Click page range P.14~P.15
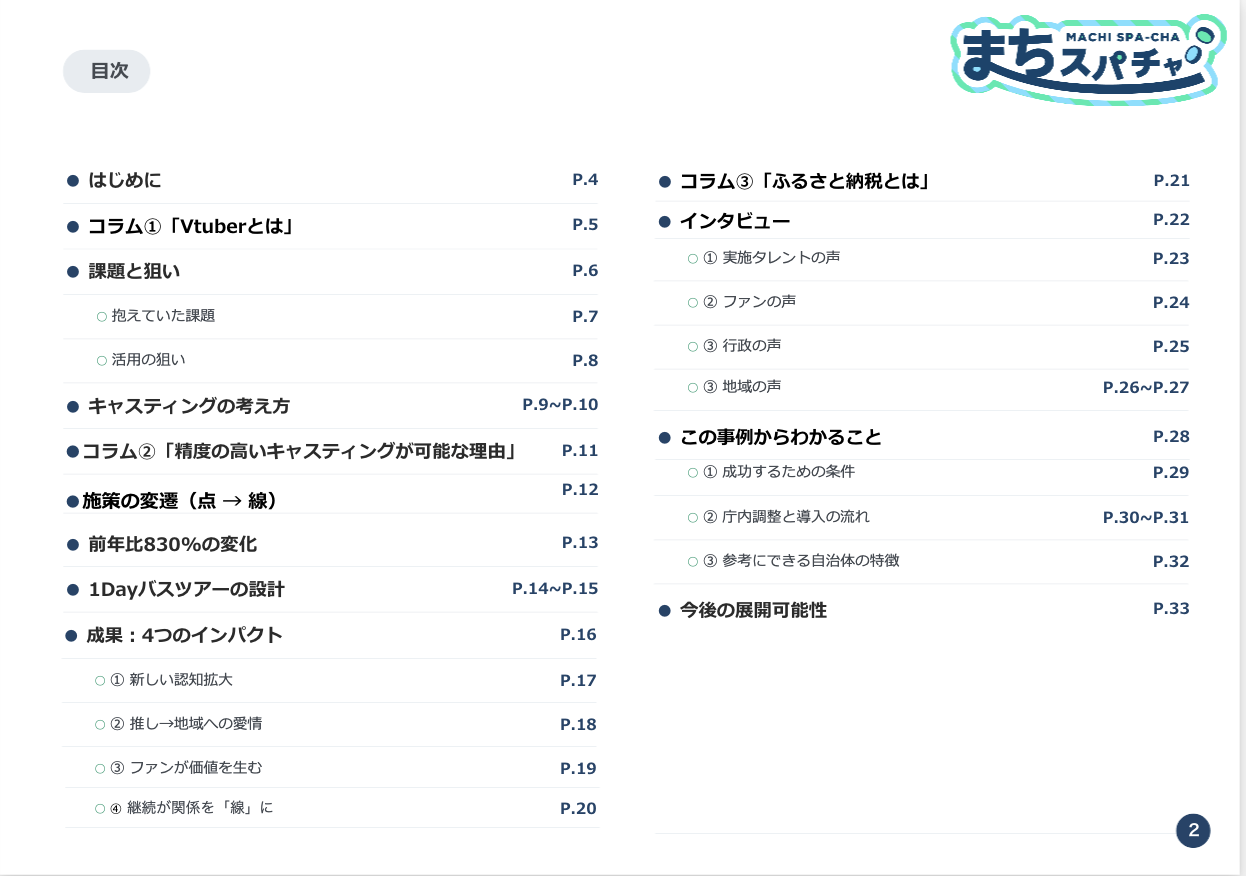 (555, 589)
